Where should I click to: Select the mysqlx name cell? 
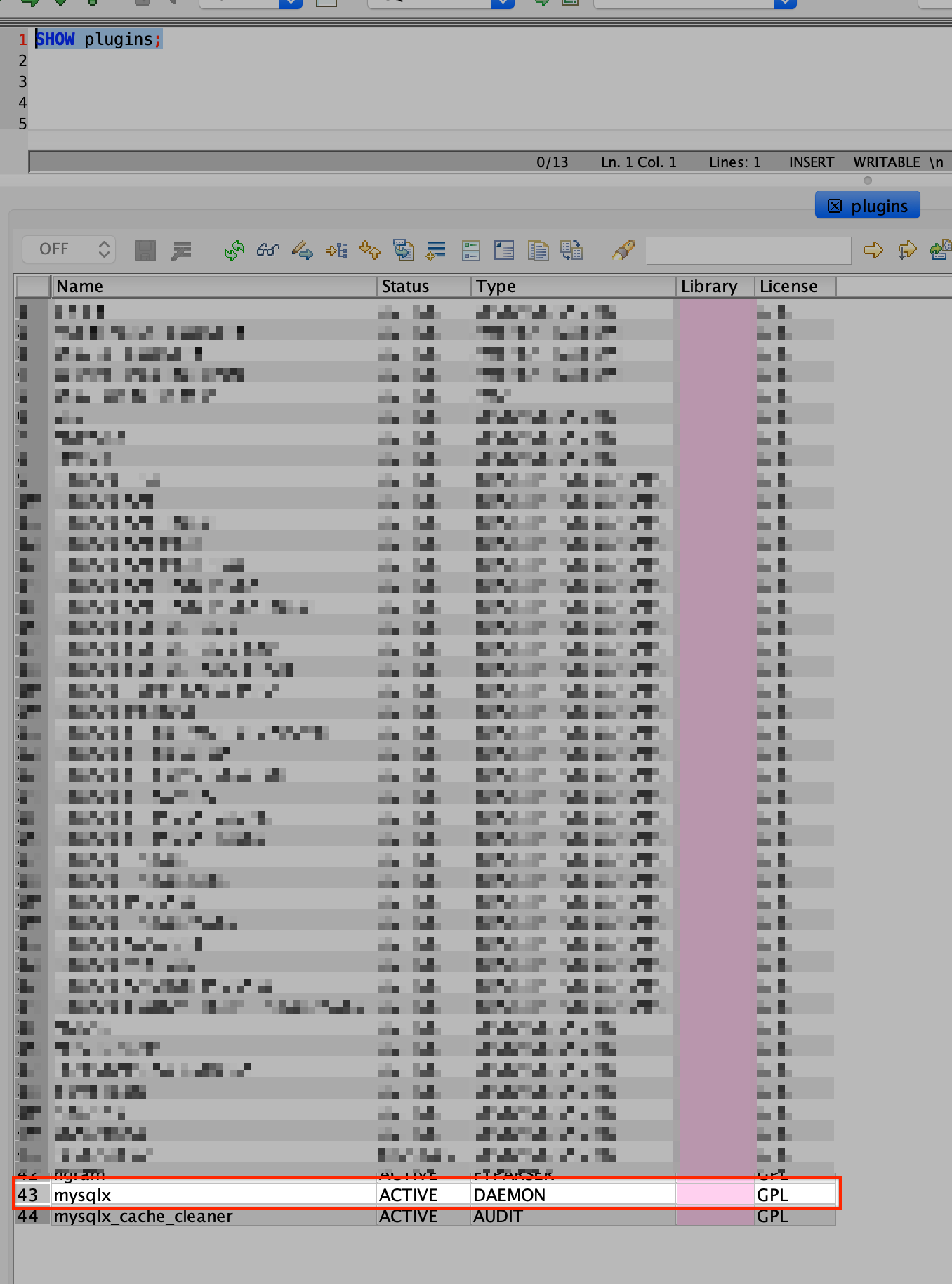pyautogui.click(x=213, y=1195)
